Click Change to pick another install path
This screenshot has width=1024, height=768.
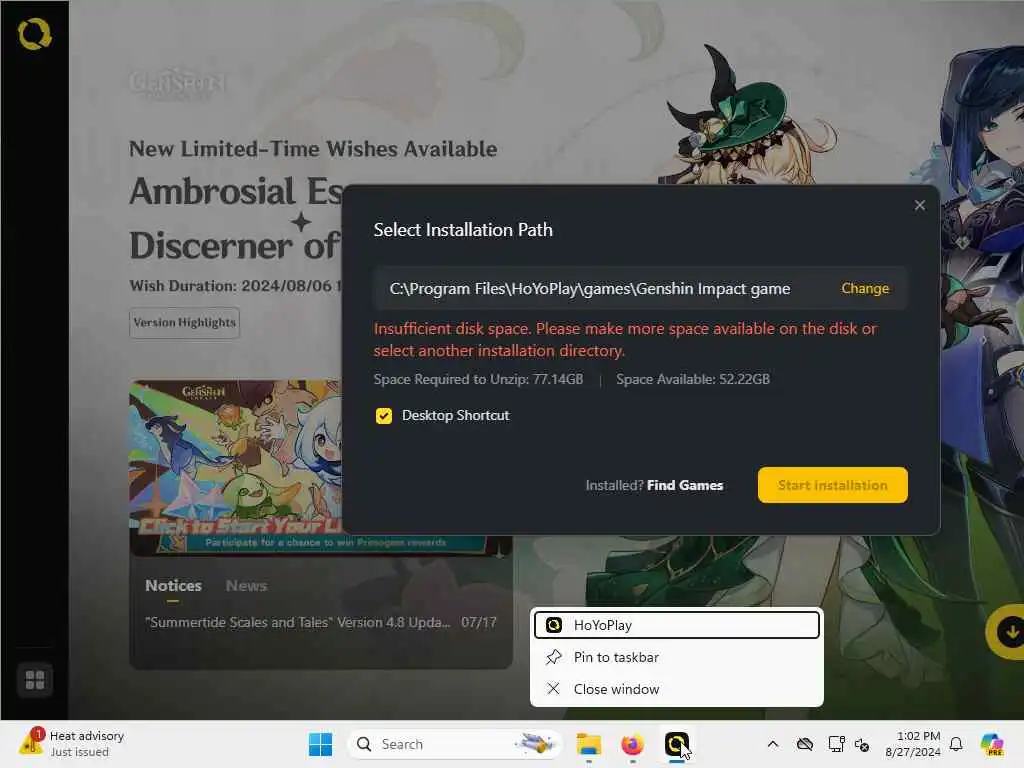[x=865, y=288]
